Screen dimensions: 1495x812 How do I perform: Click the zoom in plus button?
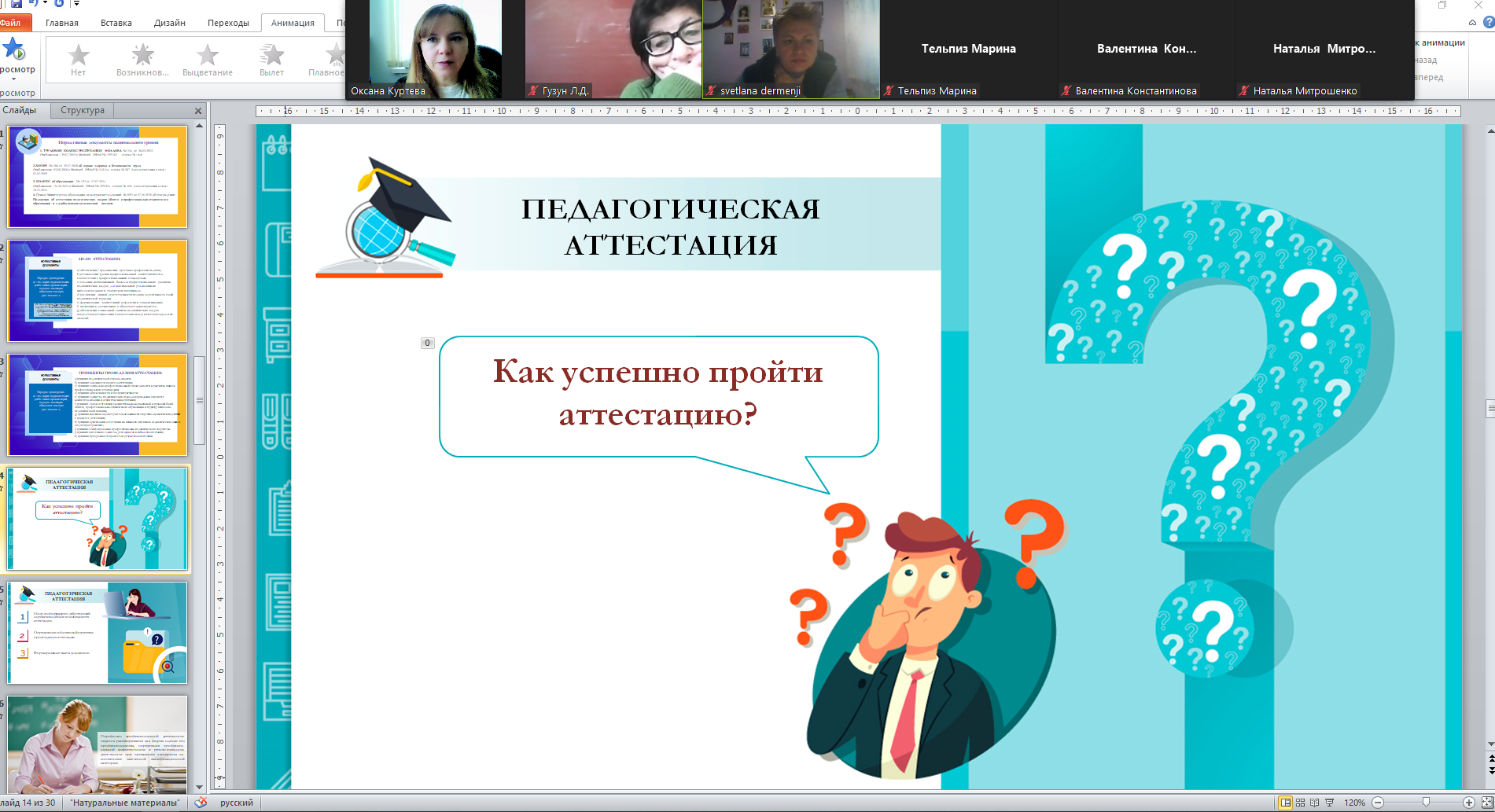tap(1468, 803)
